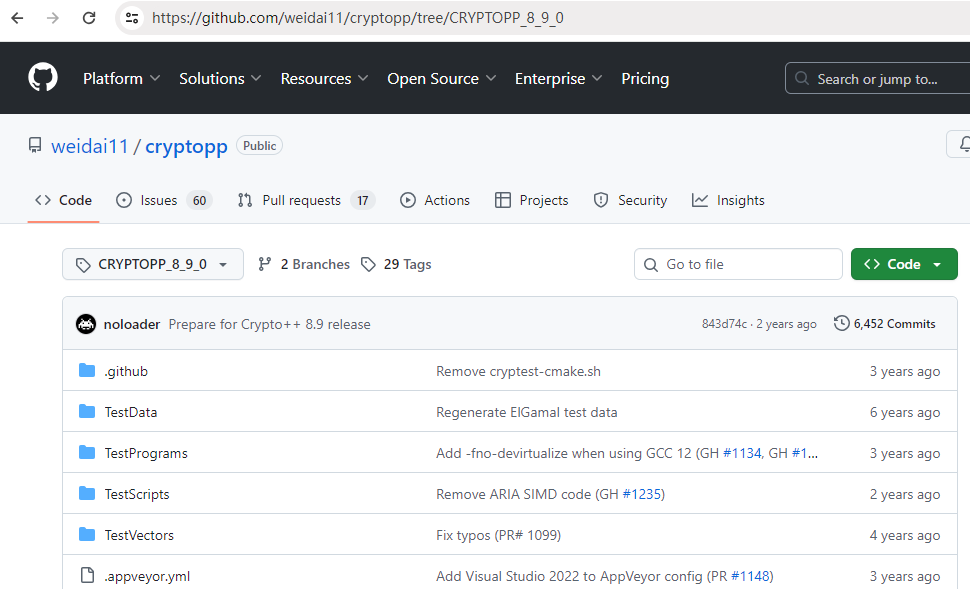The width and height of the screenshot is (970, 589).
Task: Click the noloader avatar image
Action: click(86, 324)
